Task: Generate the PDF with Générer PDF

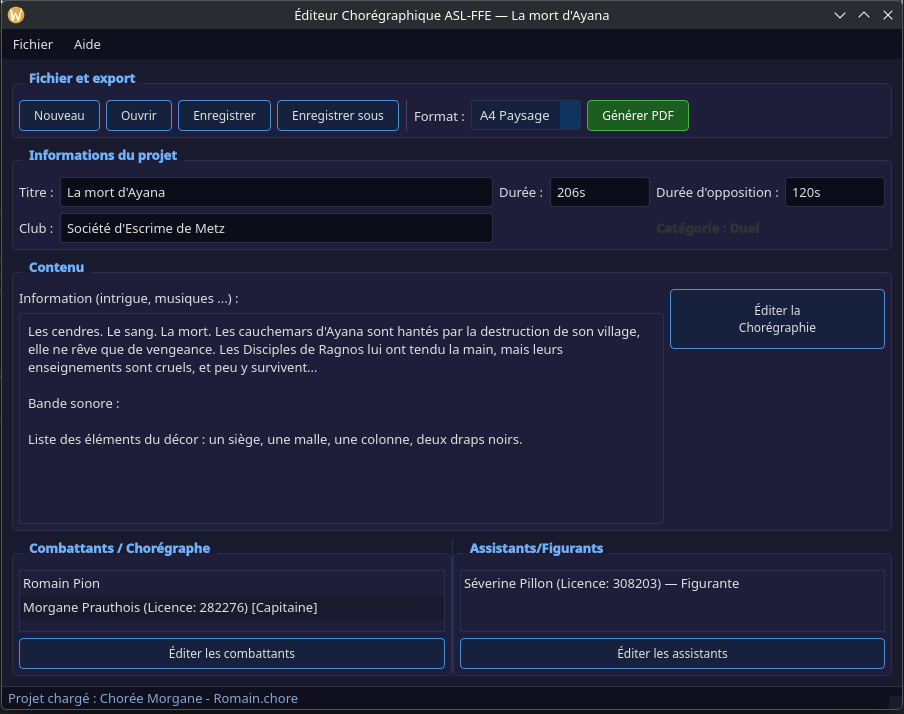Action: point(638,115)
